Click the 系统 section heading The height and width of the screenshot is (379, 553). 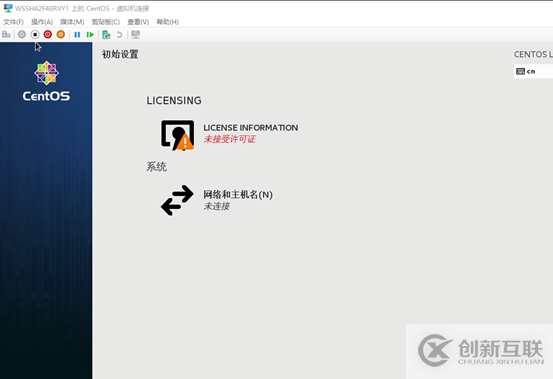157,166
